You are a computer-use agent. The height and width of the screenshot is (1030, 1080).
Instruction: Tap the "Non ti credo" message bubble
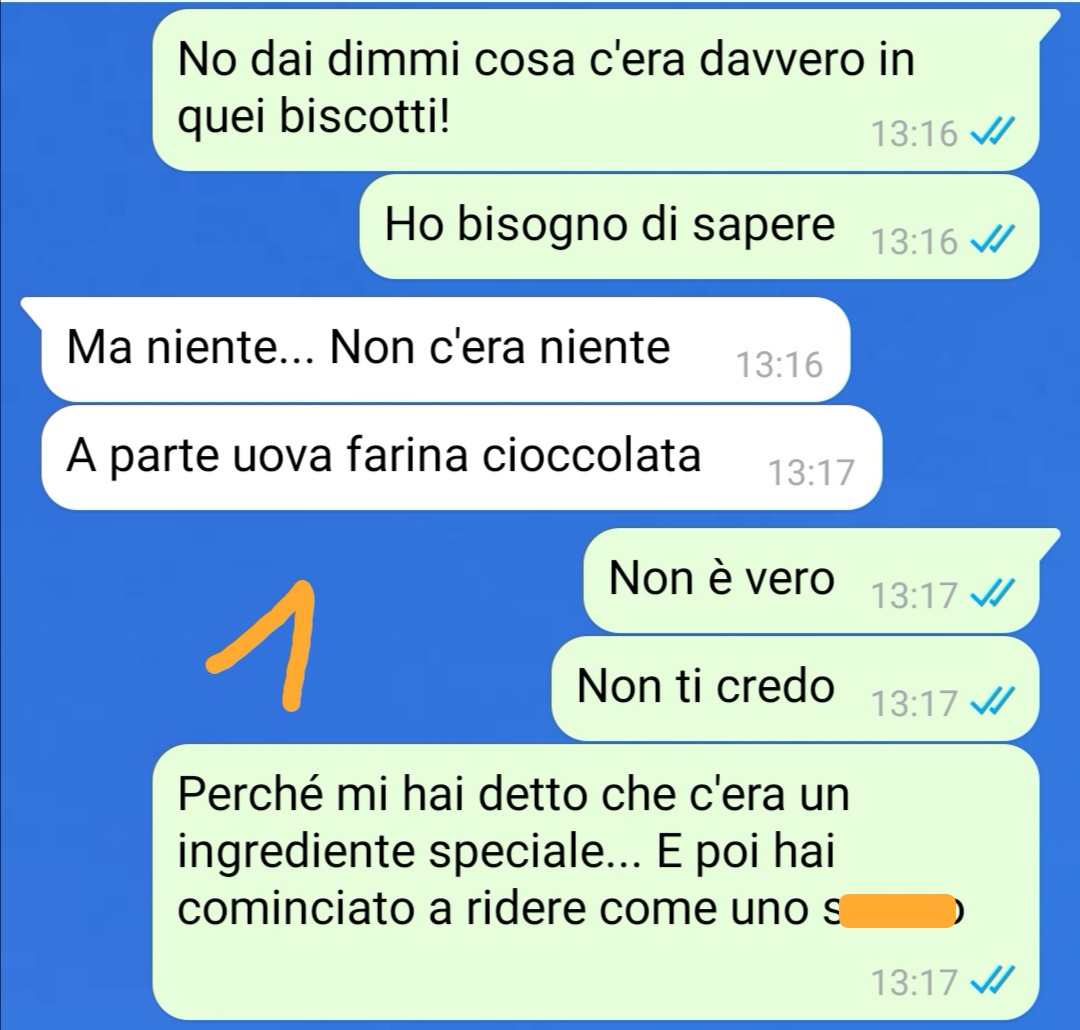click(796, 688)
